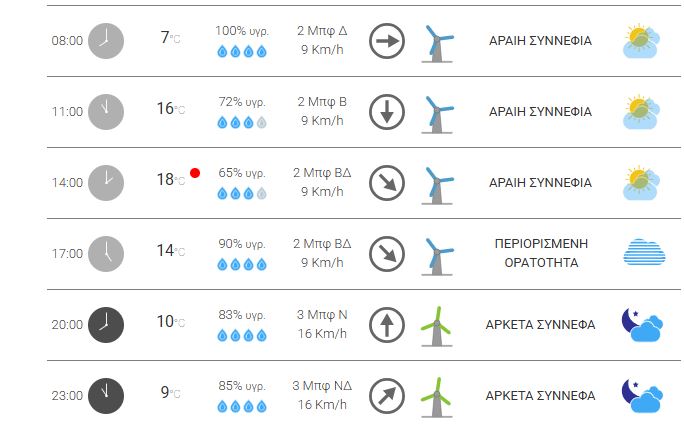The image size is (684, 425).
Task: Click the fog icon at 17:00
Action: (643, 253)
